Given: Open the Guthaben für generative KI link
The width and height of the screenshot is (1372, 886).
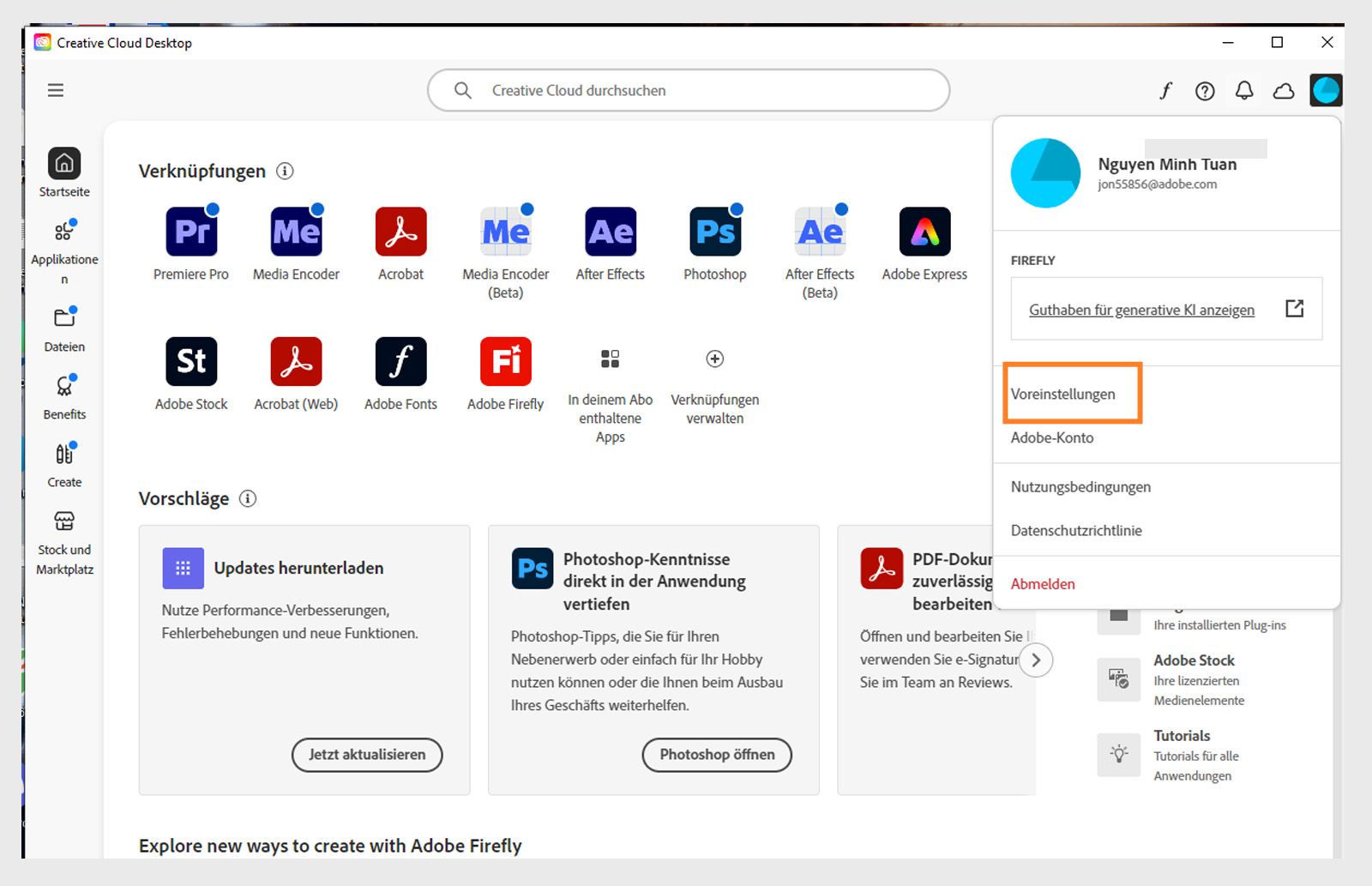Looking at the screenshot, I should click(x=1141, y=310).
